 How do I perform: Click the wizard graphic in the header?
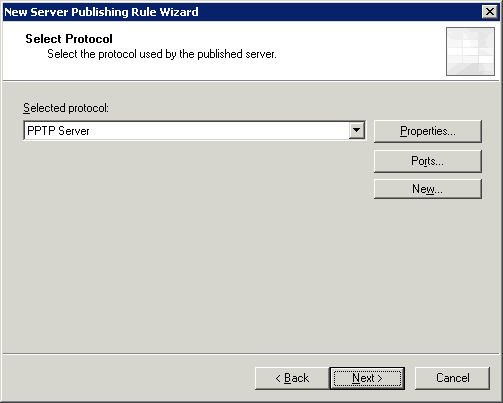click(x=470, y=51)
